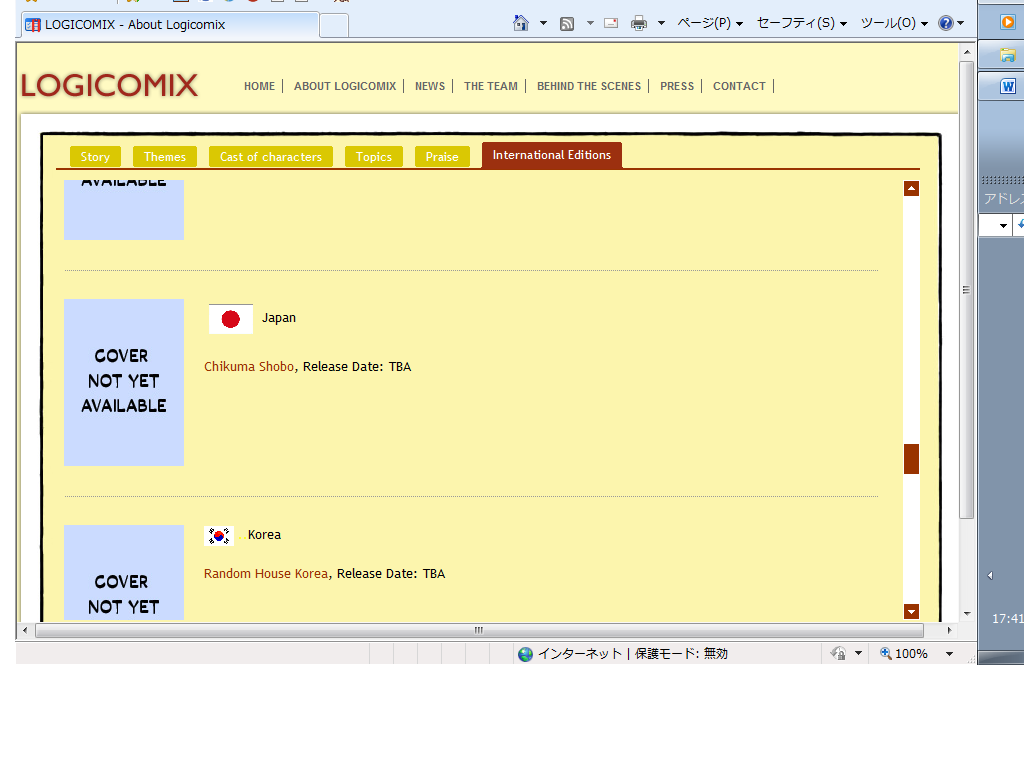Image resolution: width=1024 pixels, height=768 pixels.
Task: Click the left-pointing arrow in right panel
Action: [x=991, y=575]
